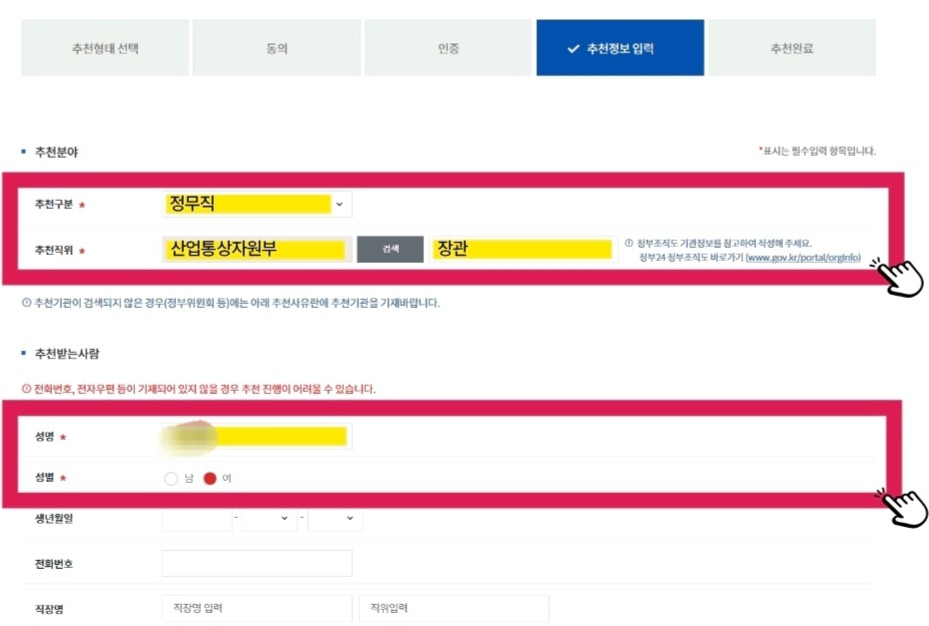Image resolution: width=929 pixels, height=626 pixels.
Task: Go to the 추천형태 선택 step tab
Action: click(105, 48)
